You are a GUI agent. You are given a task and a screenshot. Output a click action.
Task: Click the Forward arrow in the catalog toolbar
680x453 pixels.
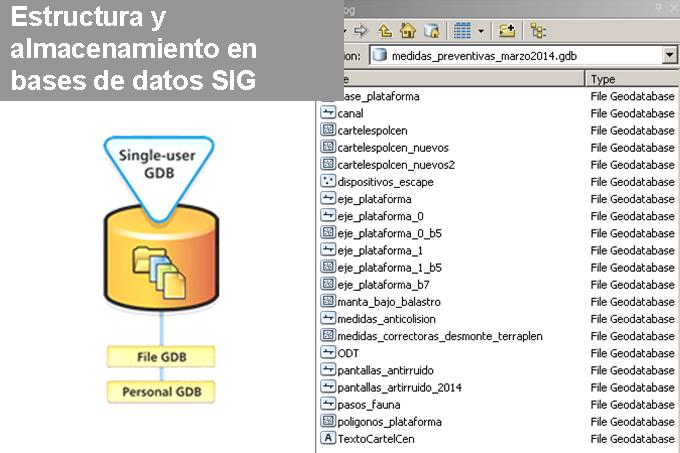pos(360,31)
